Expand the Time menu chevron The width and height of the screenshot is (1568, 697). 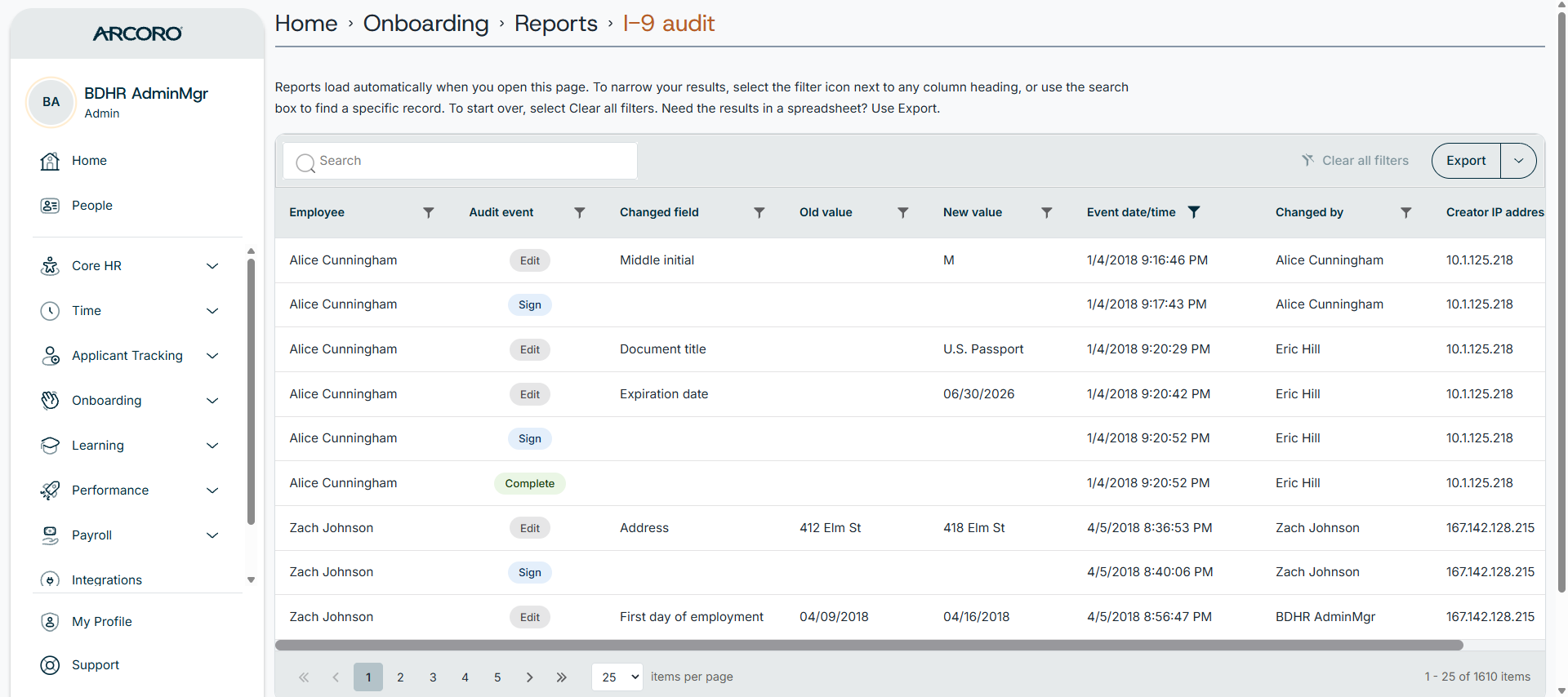tap(212, 311)
